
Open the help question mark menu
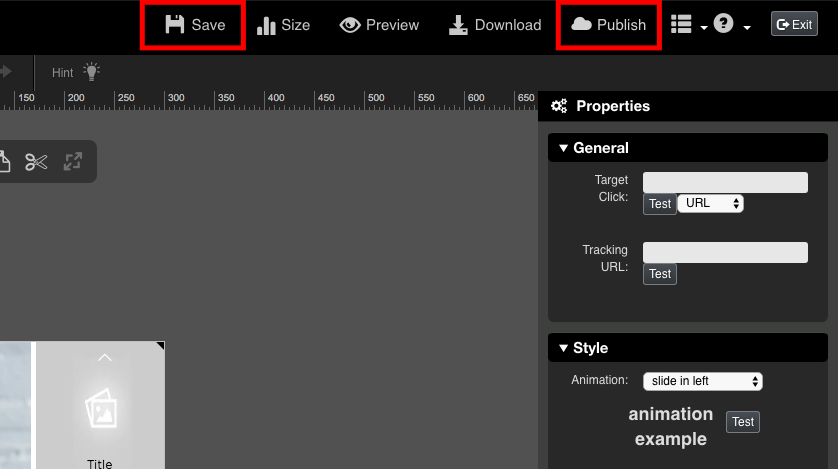(x=731, y=25)
